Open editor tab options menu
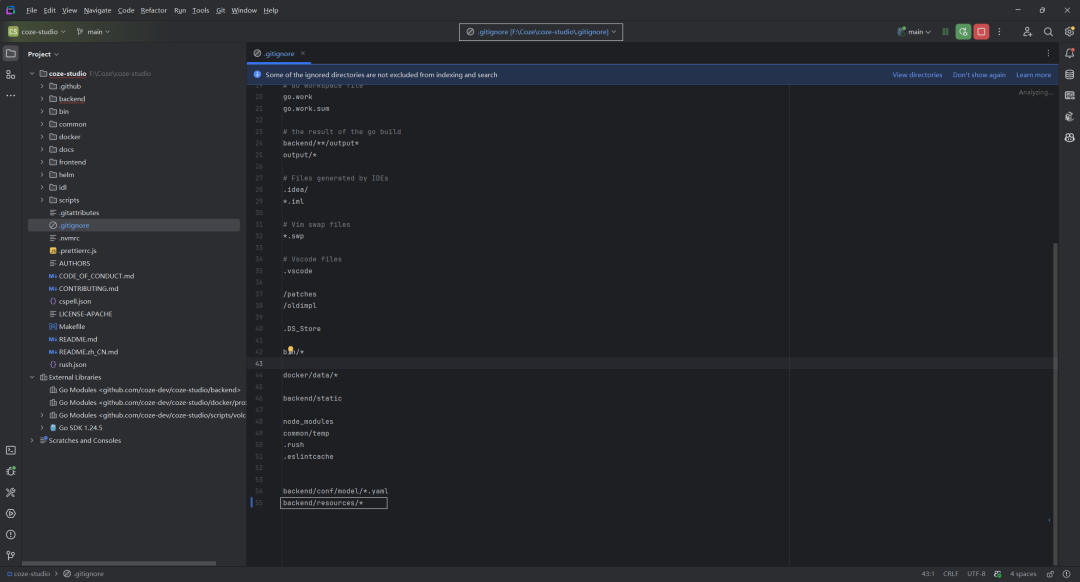Screen dimensions: 1080x582 tap(1048, 54)
